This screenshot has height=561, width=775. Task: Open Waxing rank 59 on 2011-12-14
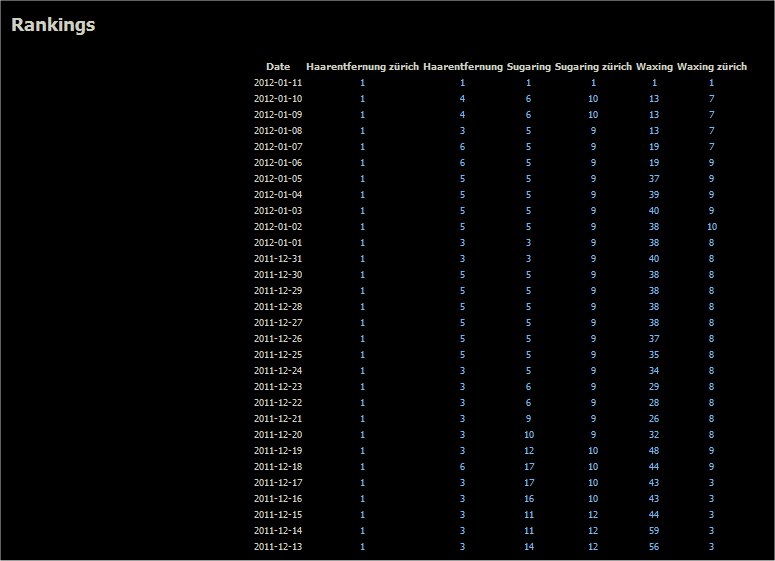[654, 531]
